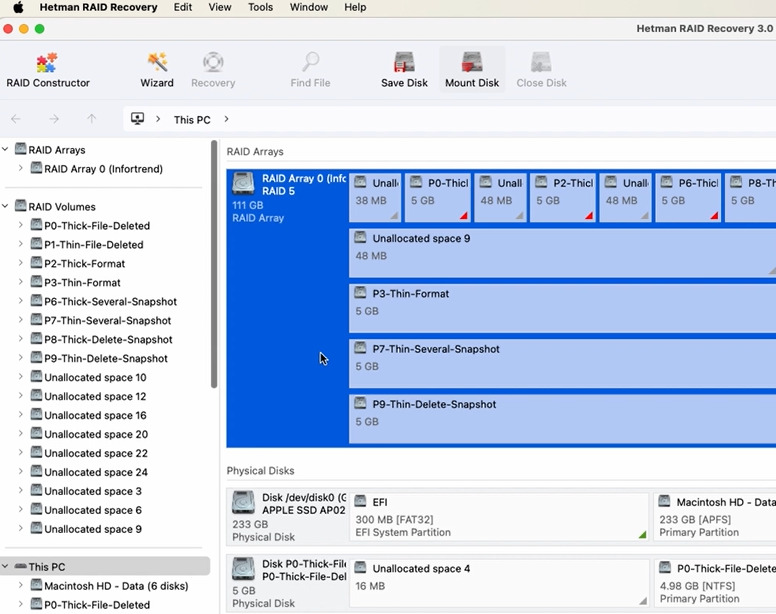Viewport: 776px width, 614px height.
Task: Collapse the RAID Arrays tree section
Action: pos(5,149)
